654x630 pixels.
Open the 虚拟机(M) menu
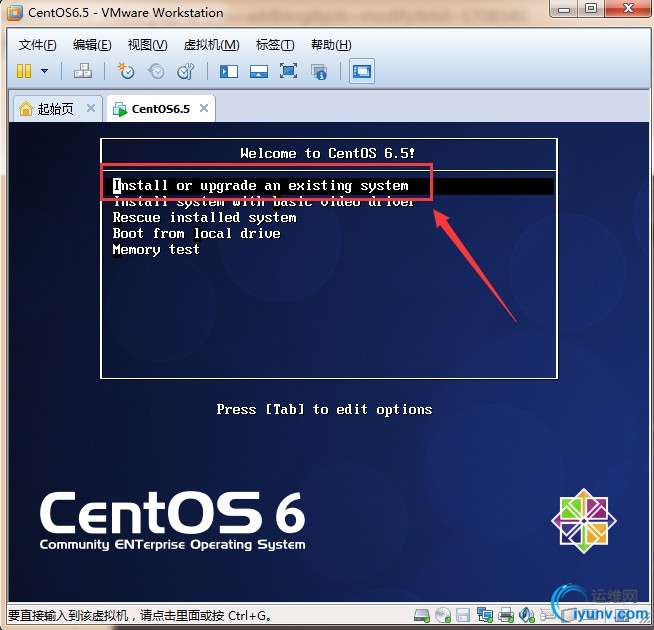[x=211, y=45]
